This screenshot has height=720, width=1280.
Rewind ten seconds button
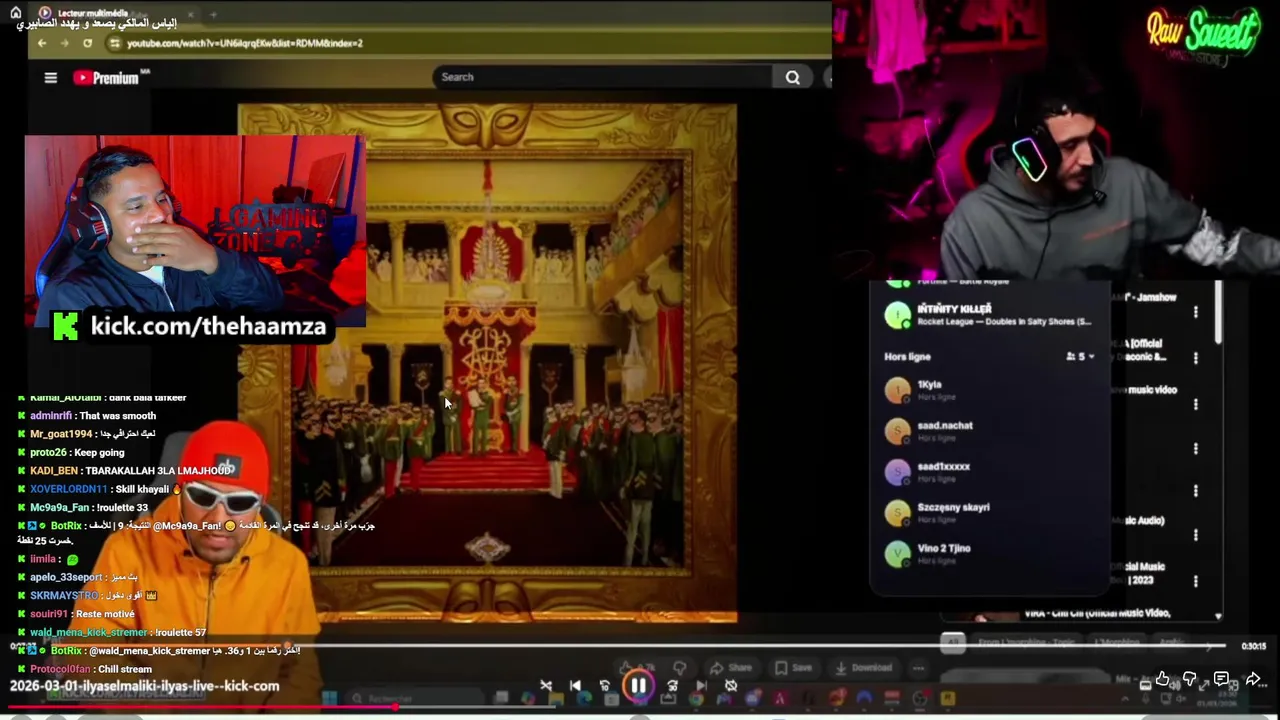coord(604,685)
